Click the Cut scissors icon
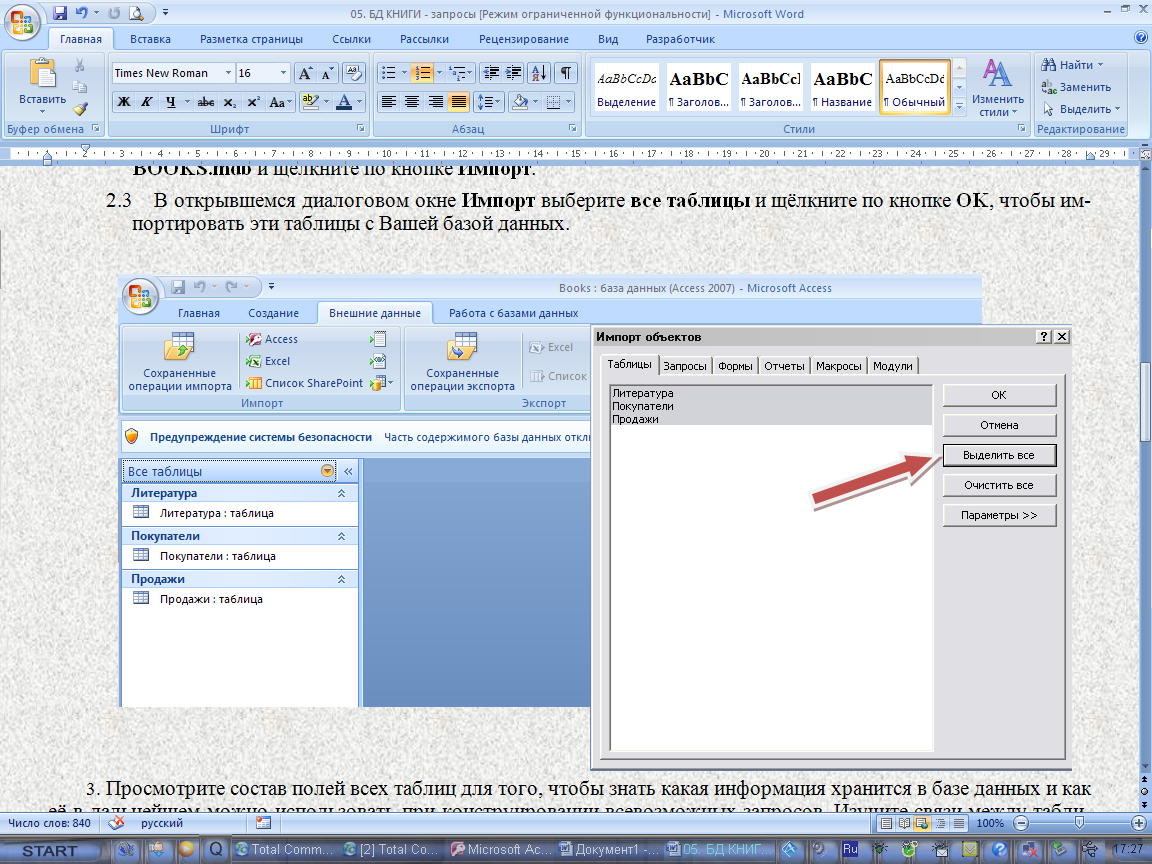The height and width of the screenshot is (864, 1152). click(x=79, y=65)
